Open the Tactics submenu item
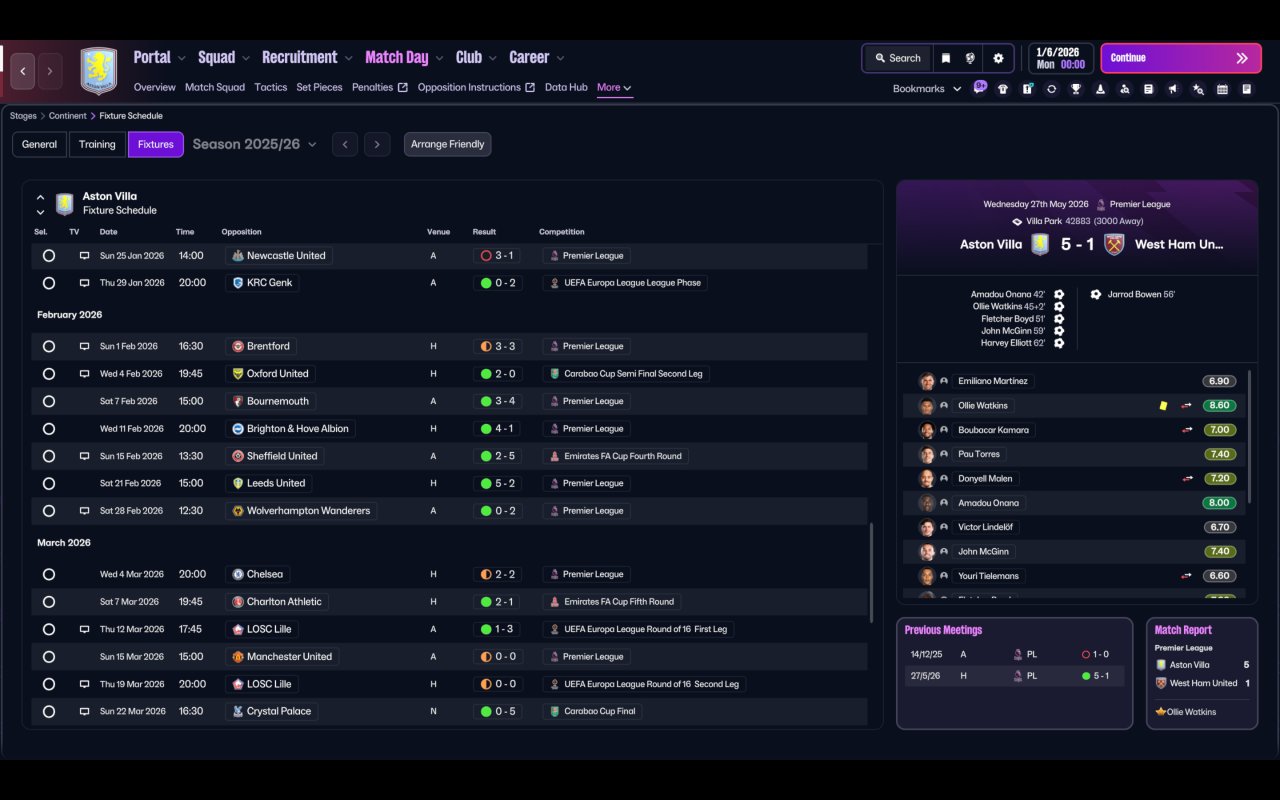Screen dimensions: 1280x800 coord(271,87)
